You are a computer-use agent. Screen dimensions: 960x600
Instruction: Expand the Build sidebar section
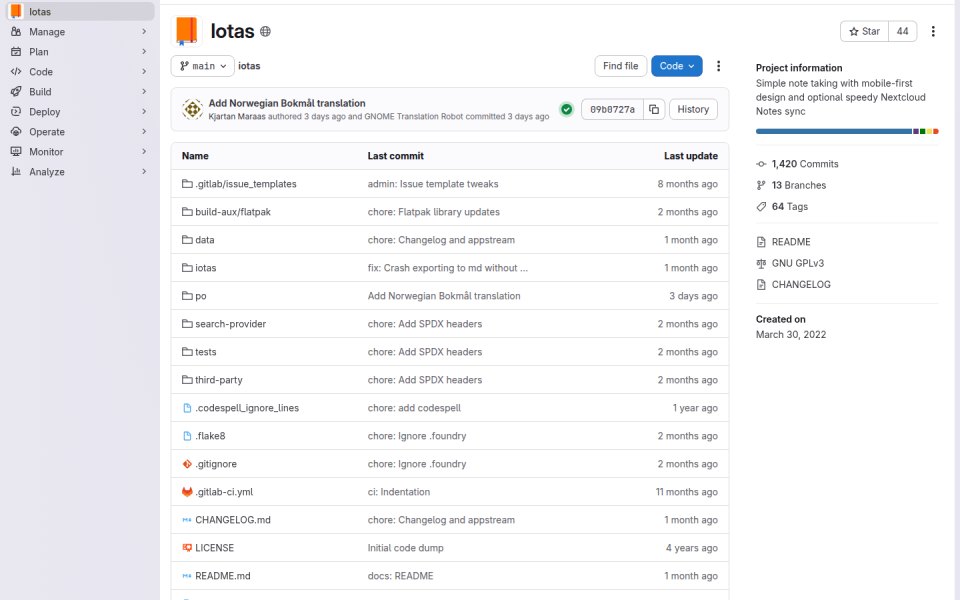pyautogui.click(x=80, y=92)
